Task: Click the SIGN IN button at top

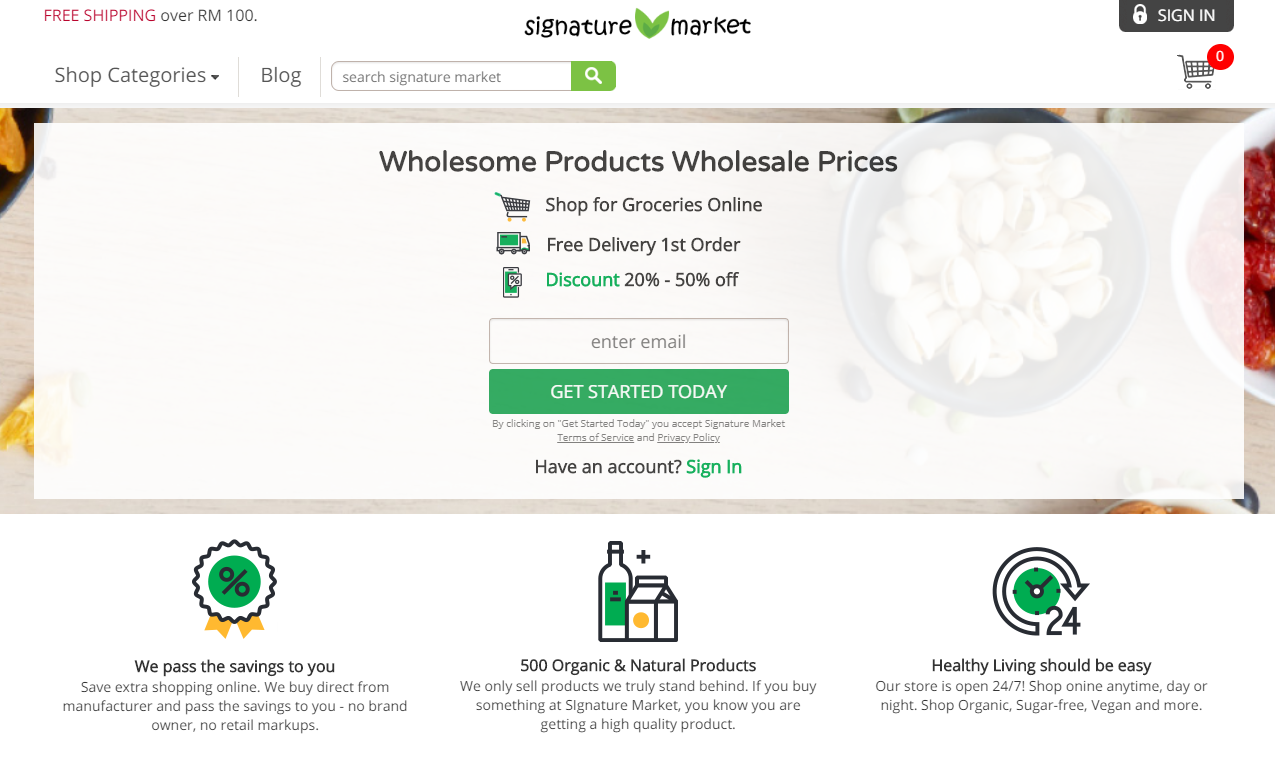Action: click(1176, 15)
